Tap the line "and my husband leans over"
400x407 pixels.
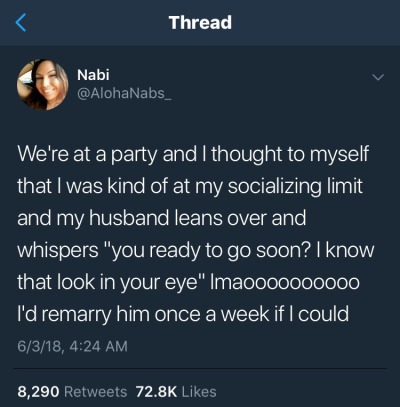tap(162, 218)
